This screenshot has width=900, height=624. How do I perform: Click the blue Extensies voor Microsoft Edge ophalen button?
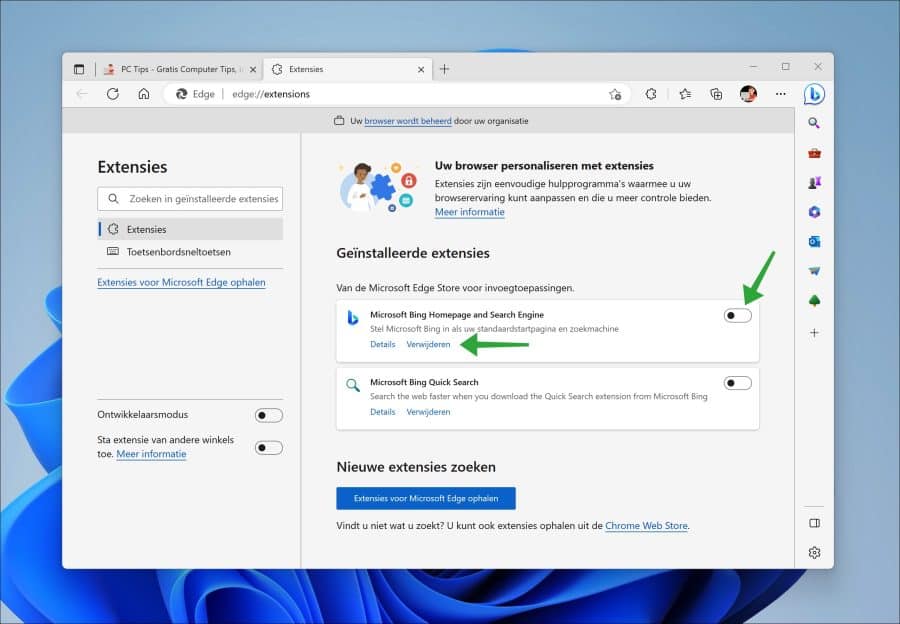click(x=426, y=498)
